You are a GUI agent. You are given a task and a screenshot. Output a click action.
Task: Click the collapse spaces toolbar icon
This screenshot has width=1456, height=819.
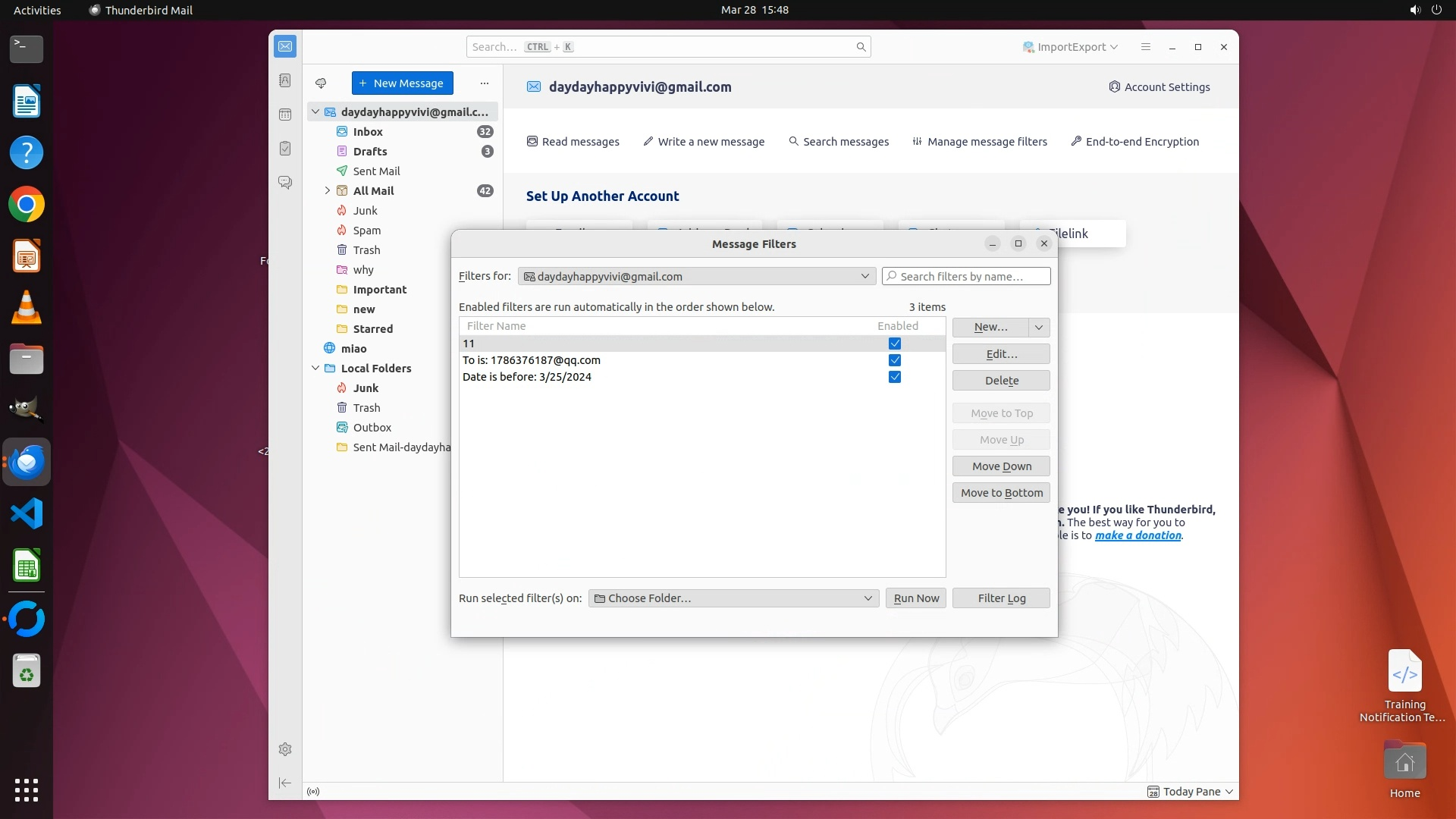[285, 783]
